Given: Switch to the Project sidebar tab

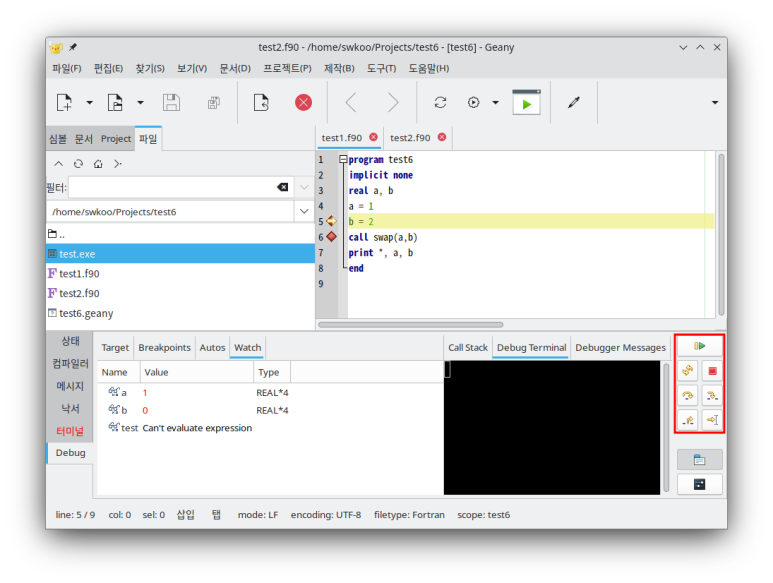Looking at the screenshot, I should (x=116, y=139).
